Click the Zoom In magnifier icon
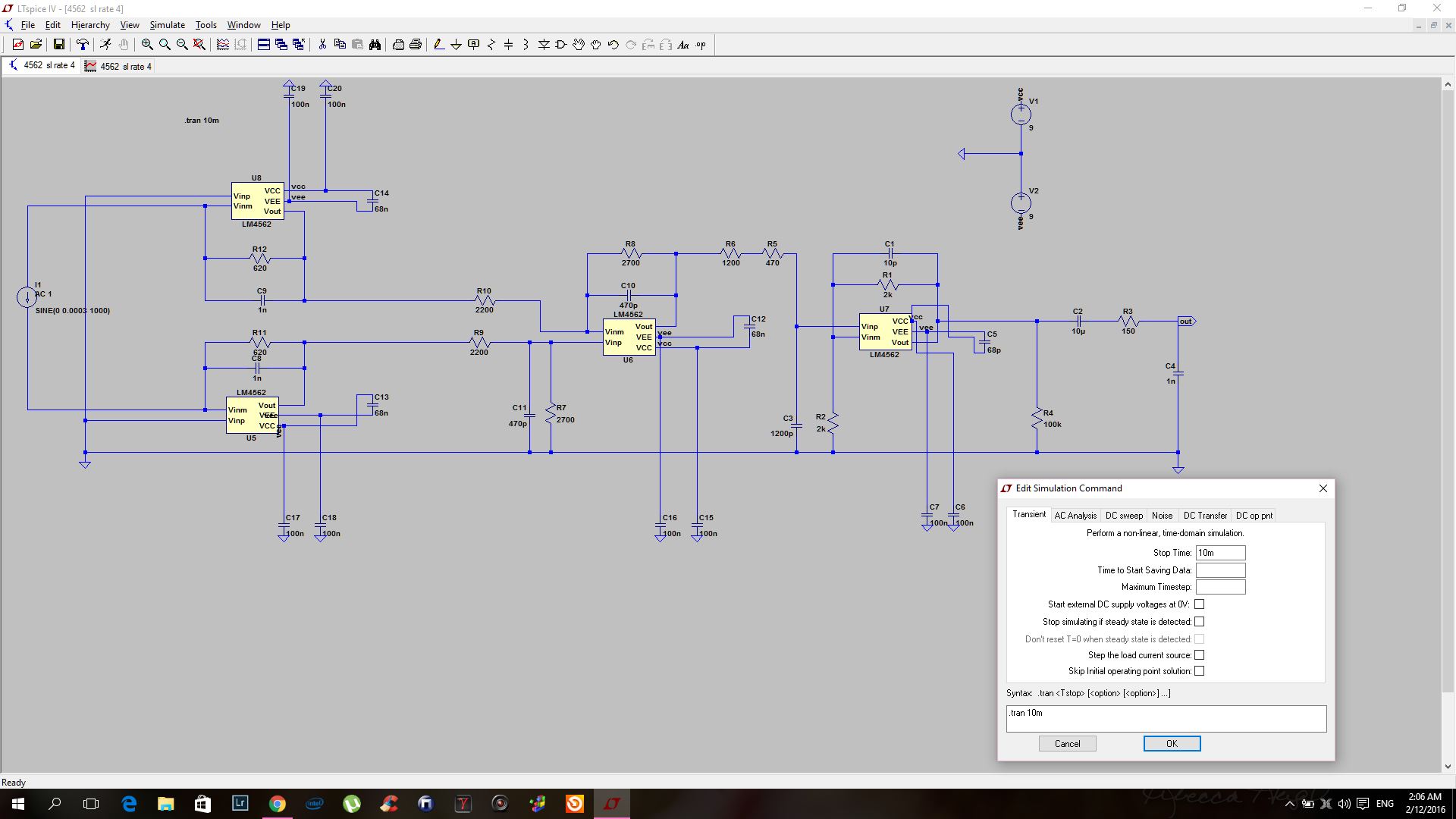 [x=147, y=45]
